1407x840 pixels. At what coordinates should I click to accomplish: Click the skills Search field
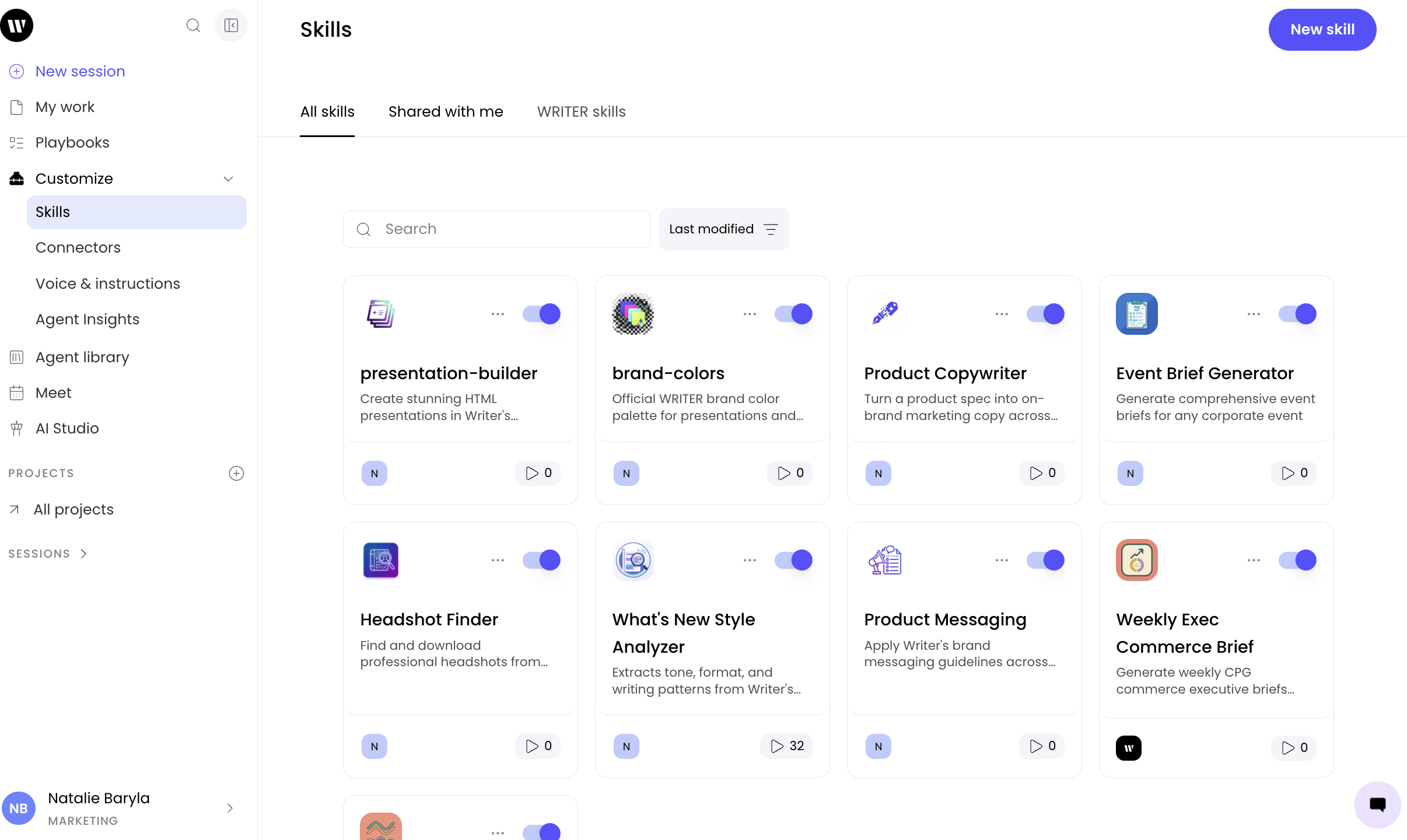click(496, 229)
